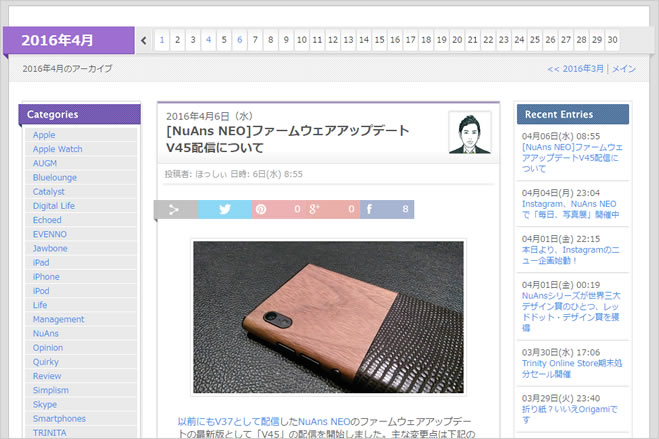
Task: Browse the iPhone category
Action: coord(46,277)
